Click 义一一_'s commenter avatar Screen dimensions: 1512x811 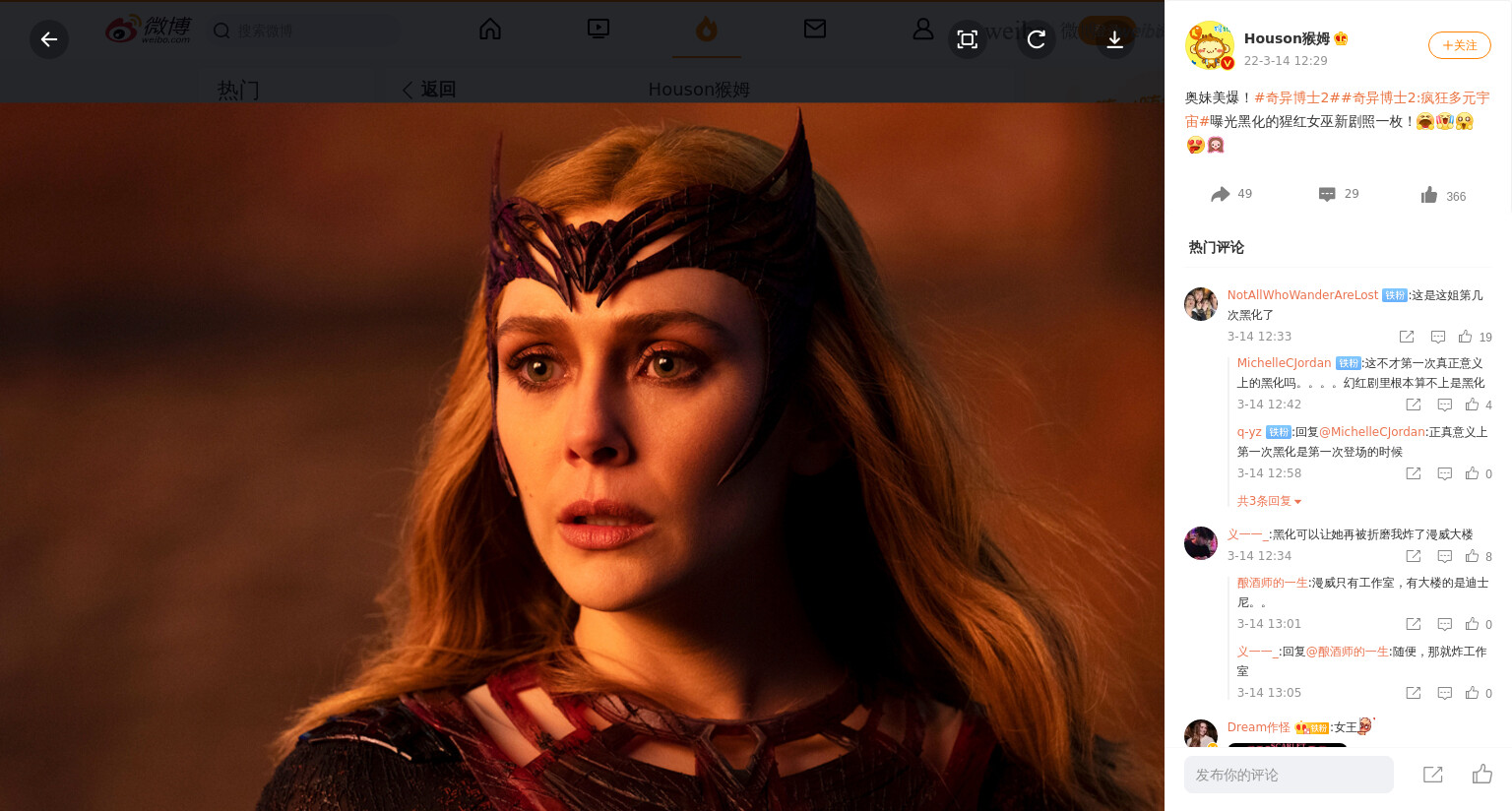pyautogui.click(x=1201, y=543)
